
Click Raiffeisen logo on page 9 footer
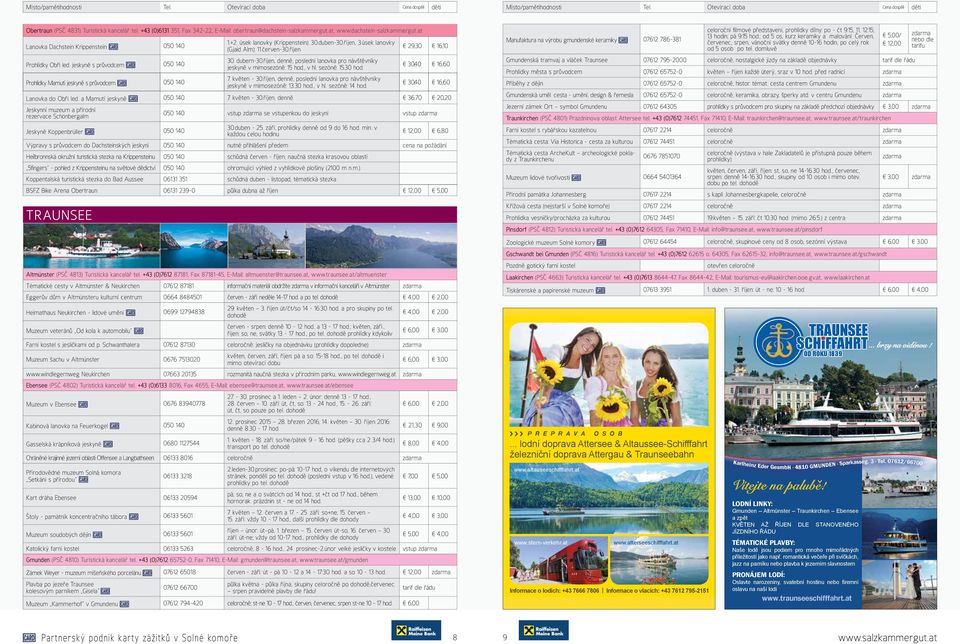click(x=544, y=630)
